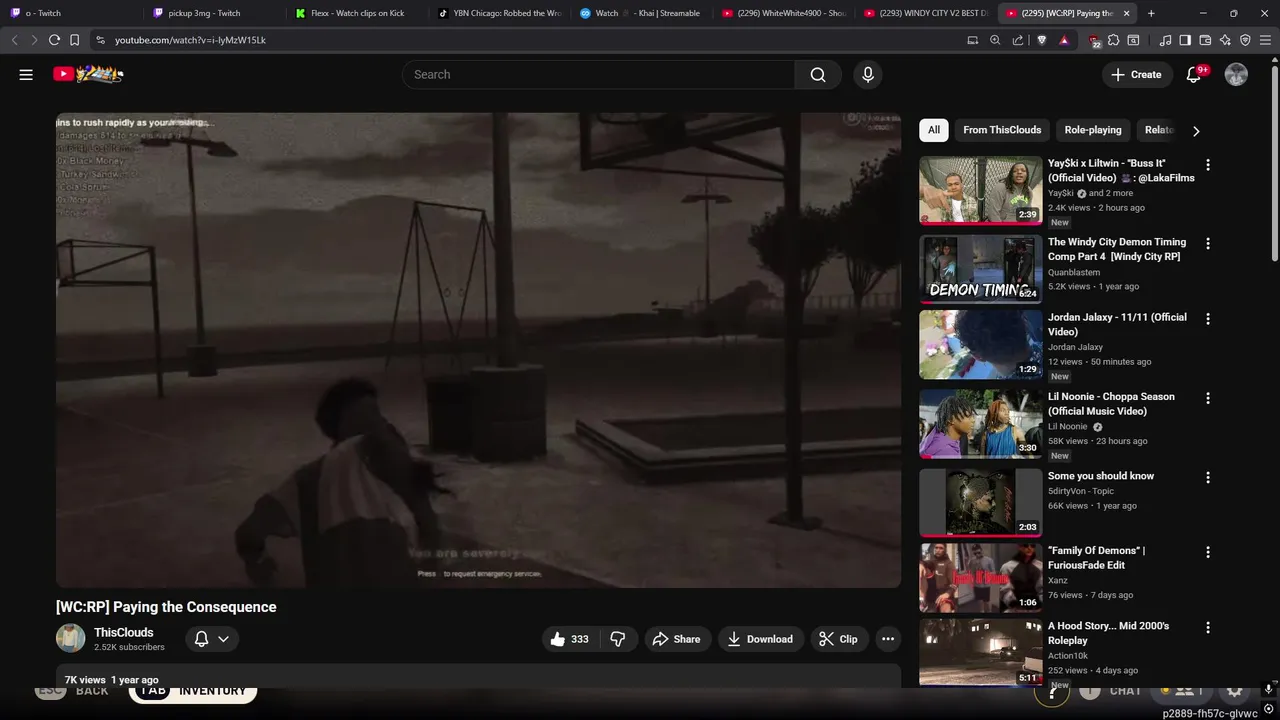Open Leo AI sparkle icon
This screenshot has width=1280, height=720.
[1225, 40]
